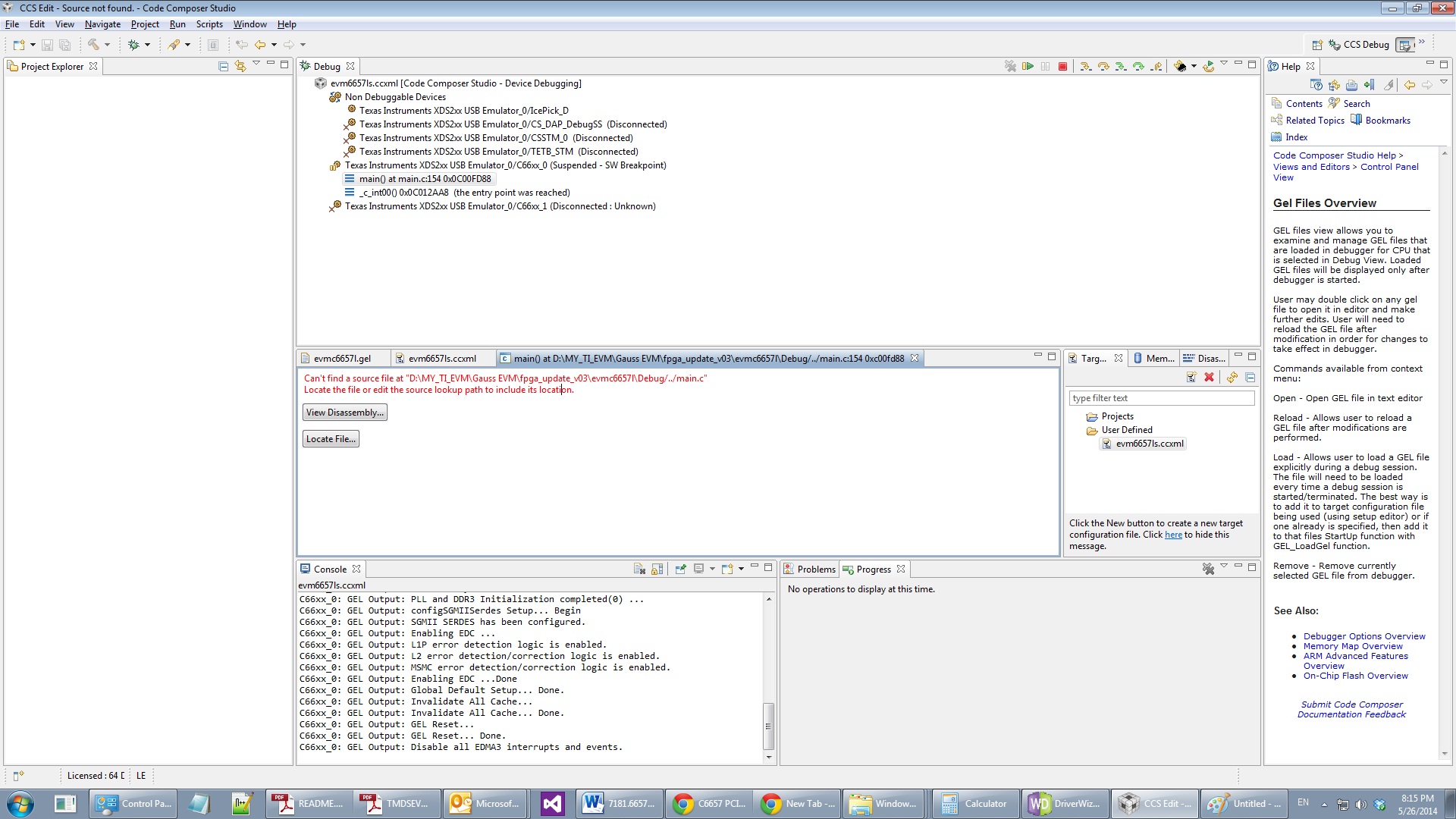Resume execution with the green play icon
This screenshot has height=819, width=1456.
pyautogui.click(x=1028, y=67)
